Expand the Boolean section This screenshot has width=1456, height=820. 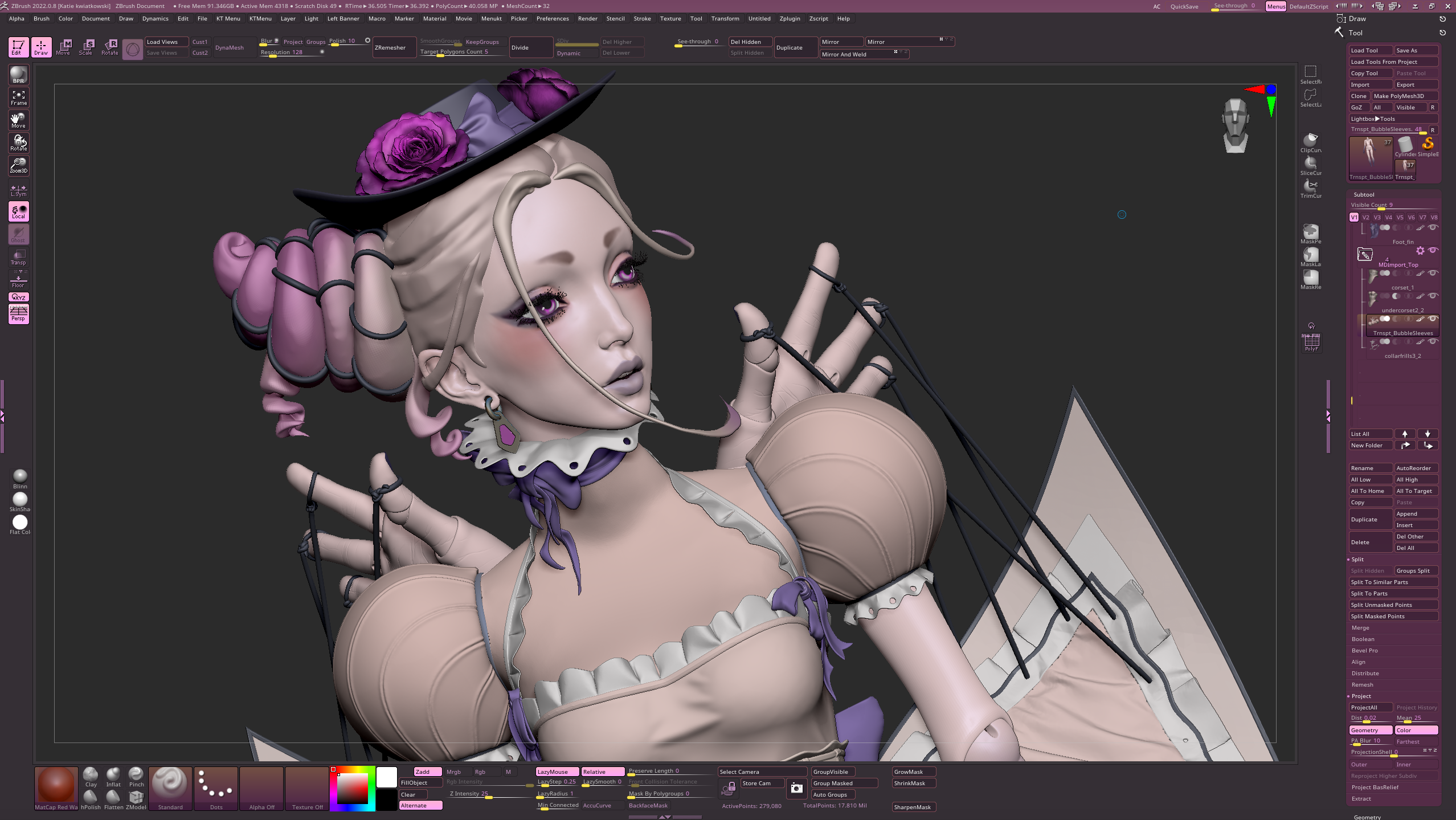tap(1363, 639)
